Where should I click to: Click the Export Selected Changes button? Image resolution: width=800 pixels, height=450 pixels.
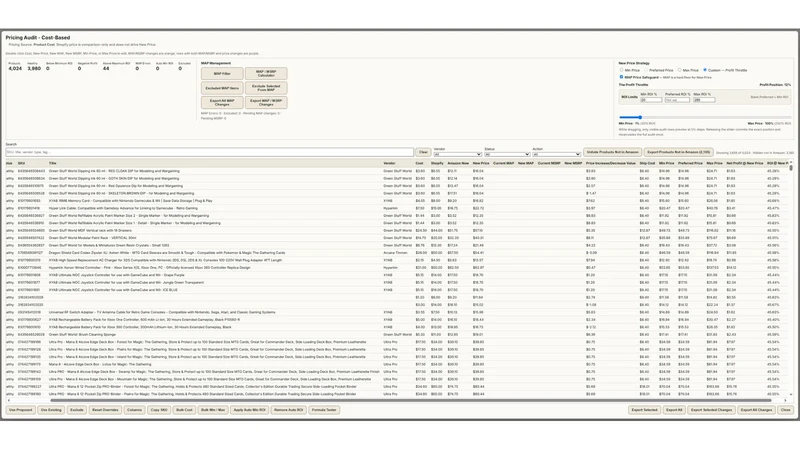[711, 410]
